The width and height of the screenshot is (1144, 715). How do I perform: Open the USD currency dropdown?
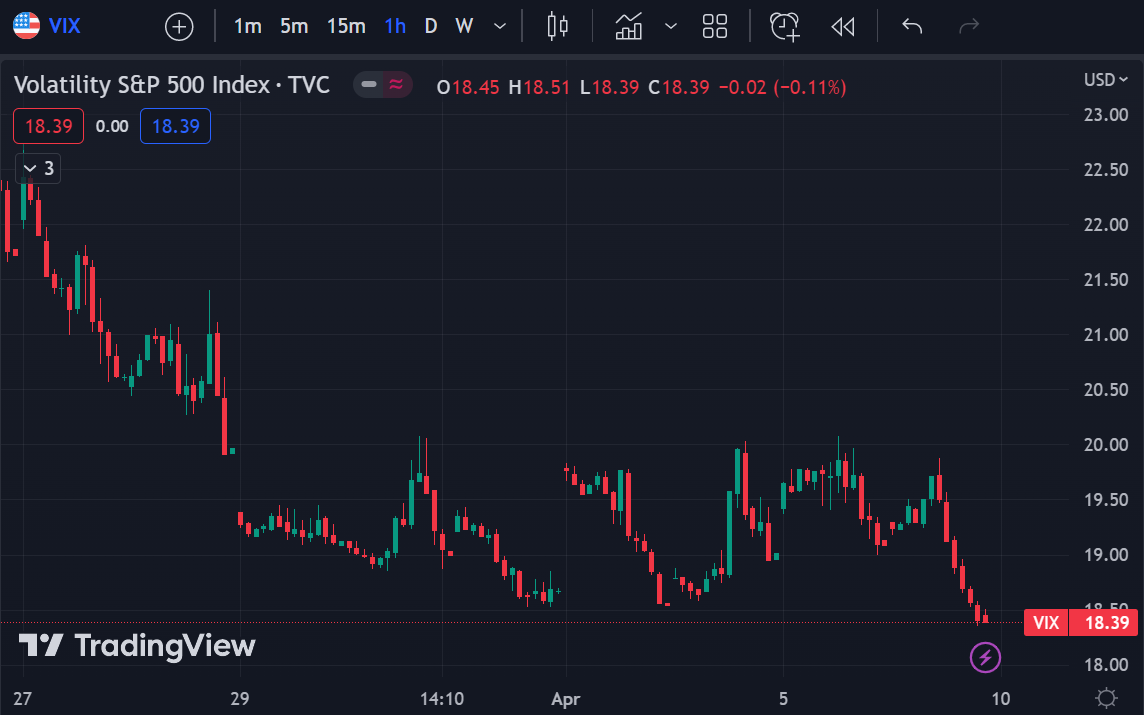pyautogui.click(x=1105, y=80)
